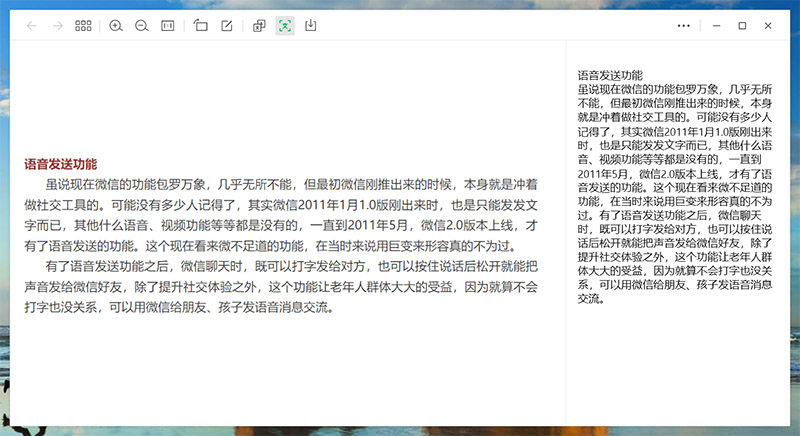Click image line starting 有了语音发送的功能。这个现在
The width and height of the screenshot is (800, 436).
[272, 246]
